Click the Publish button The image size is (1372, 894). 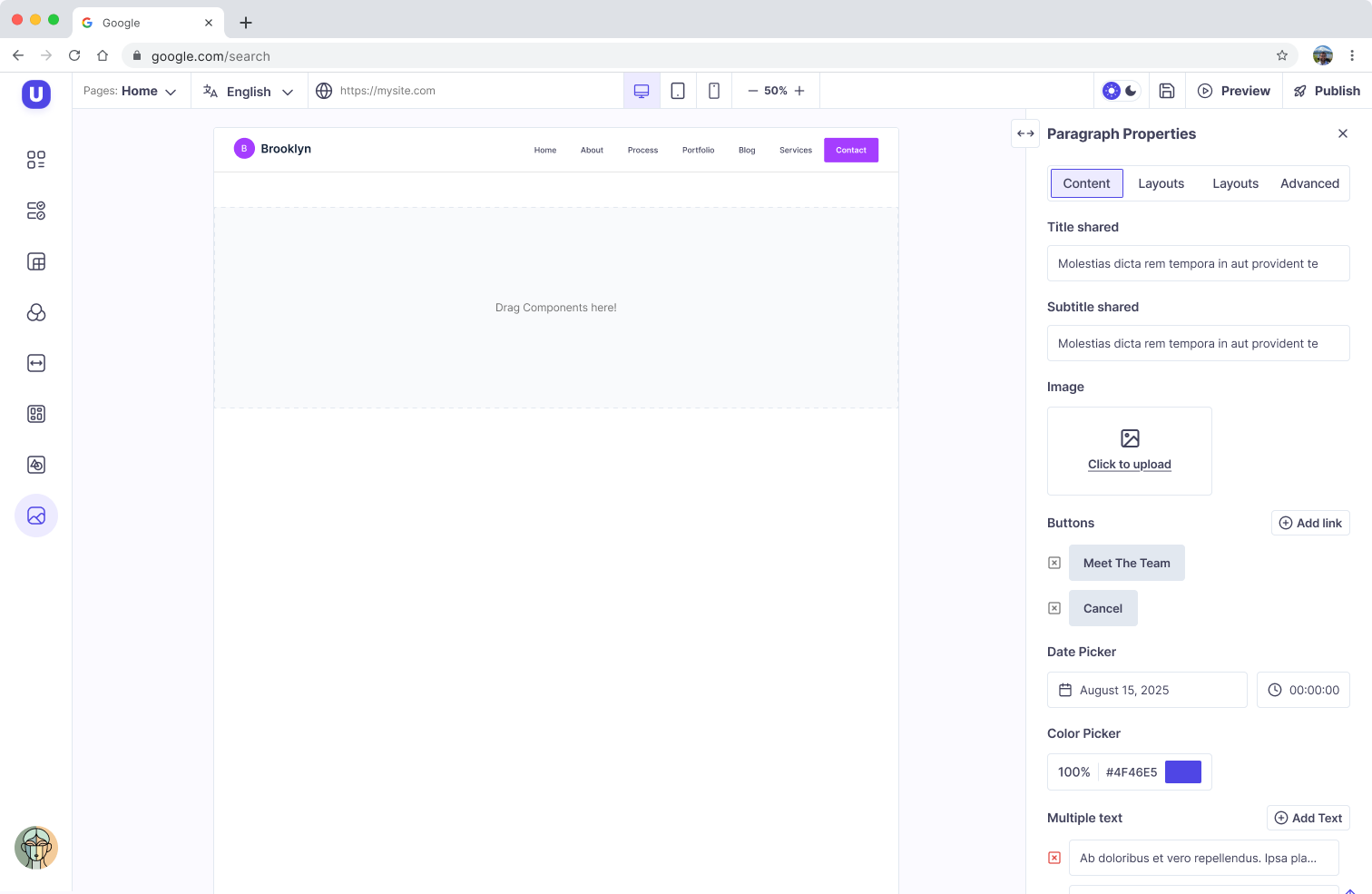[x=1327, y=91]
